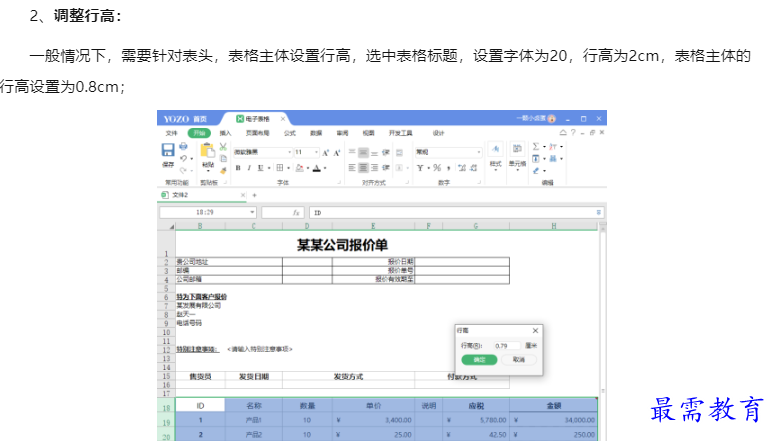Click the Format Painter brush icon

tap(223, 170)
